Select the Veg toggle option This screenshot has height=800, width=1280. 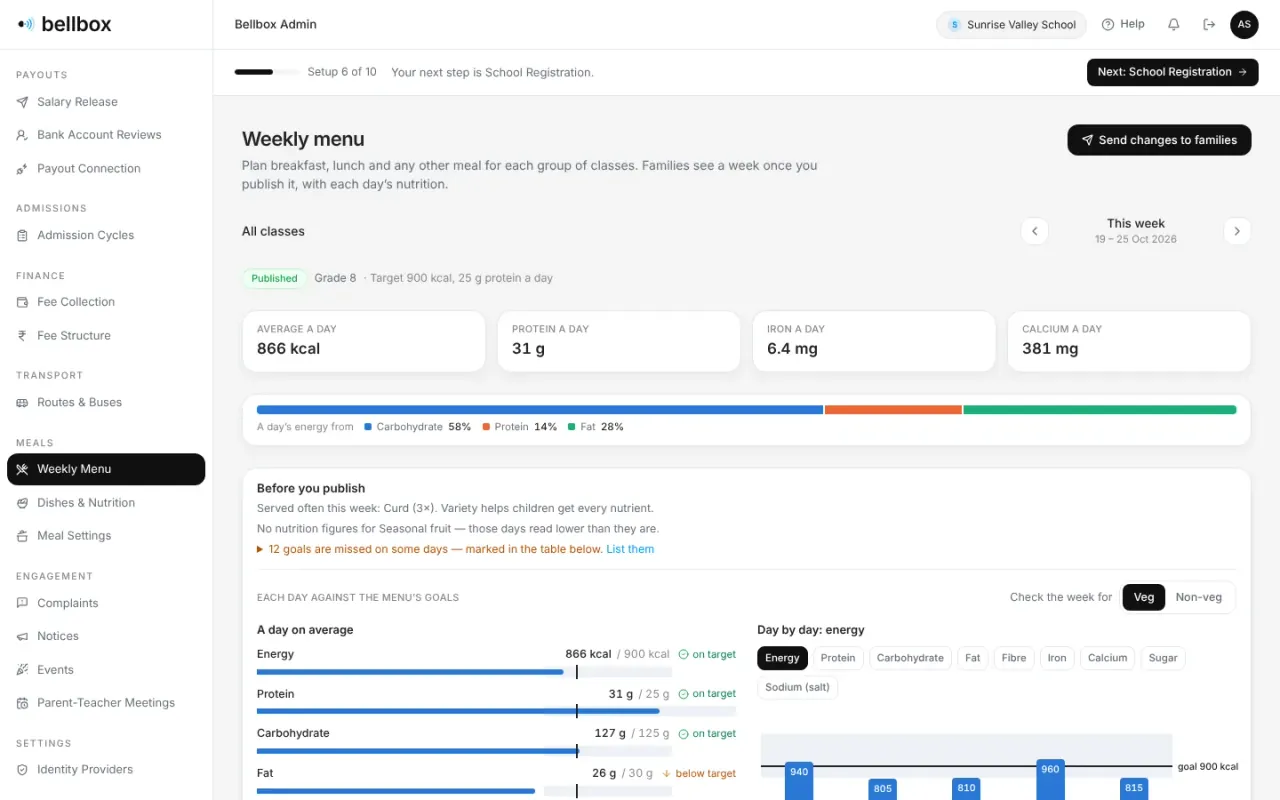pos(1144,597)
